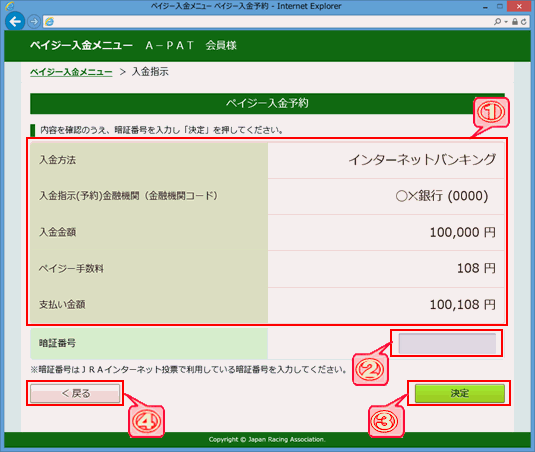
Task: Click the refresh icon in address bar
Action: click(x=523, y=22)
